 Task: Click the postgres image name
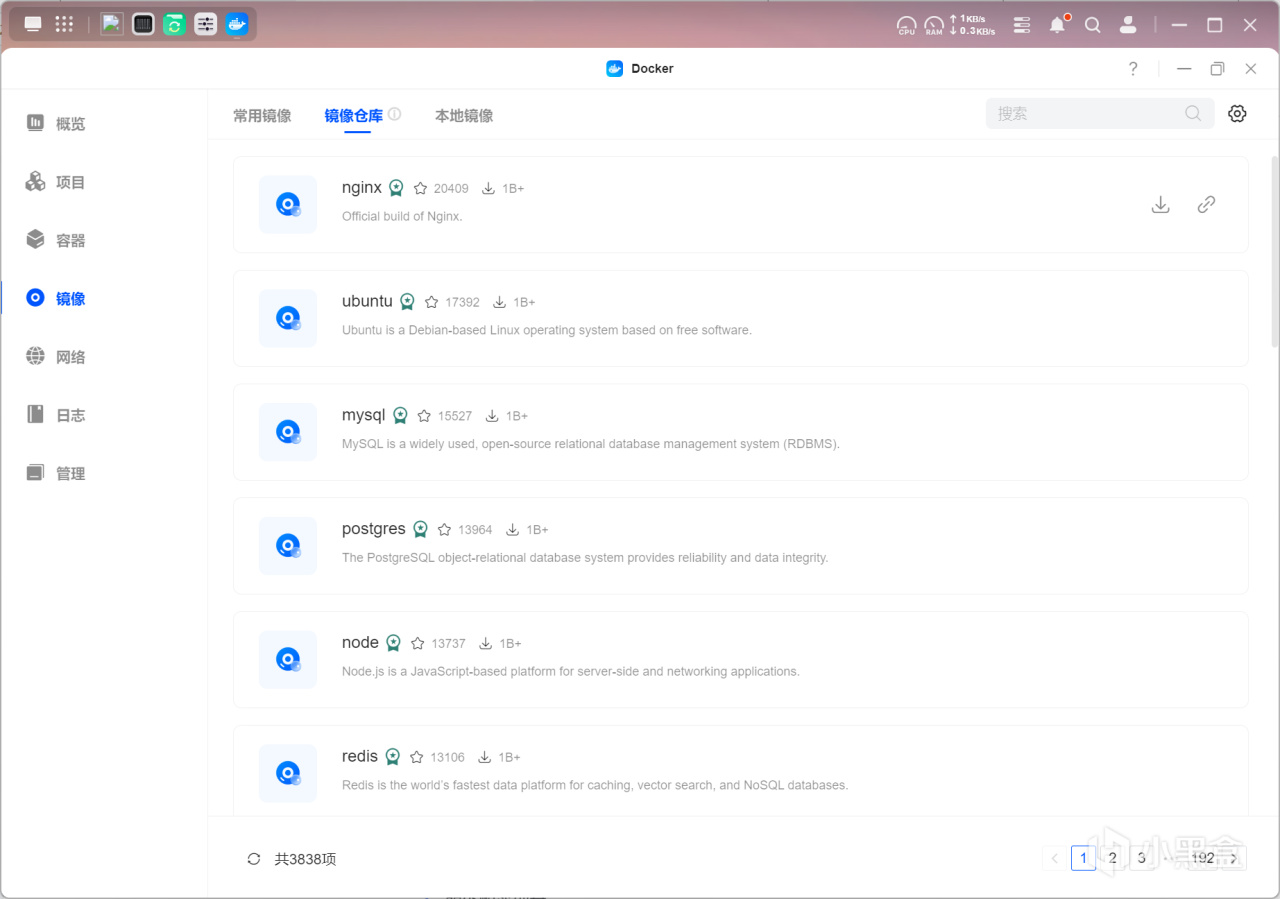[x=374, y=529]
